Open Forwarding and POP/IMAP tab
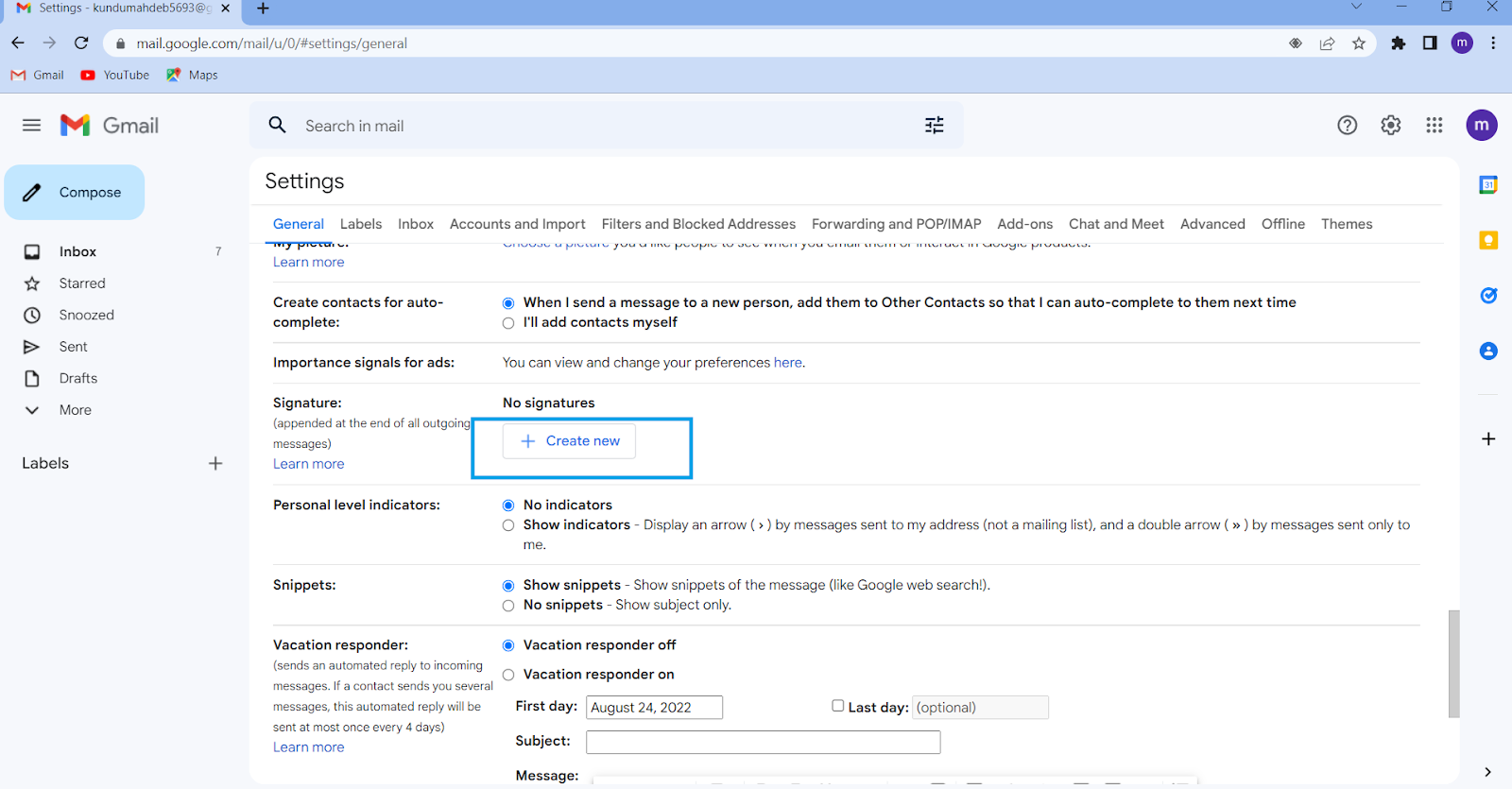This screenshot has width=1512, height=789. pyautogui.click(x=897, y=224)
